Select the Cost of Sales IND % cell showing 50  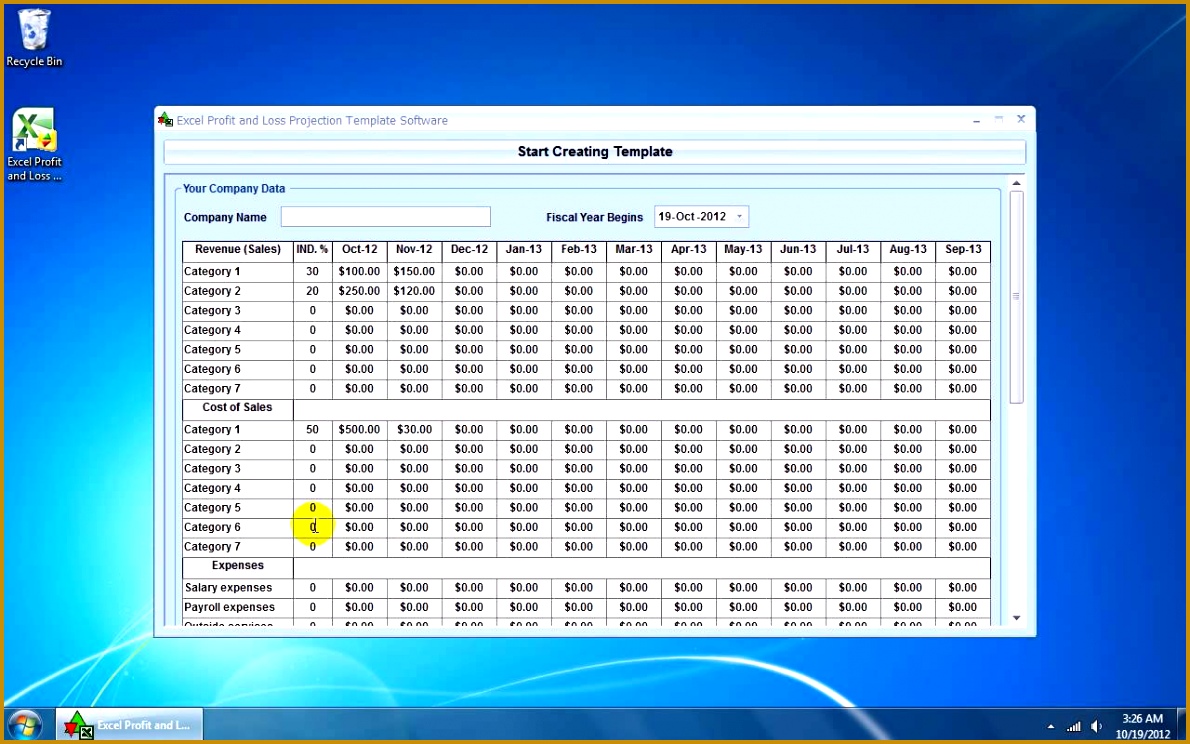(313, 429)
